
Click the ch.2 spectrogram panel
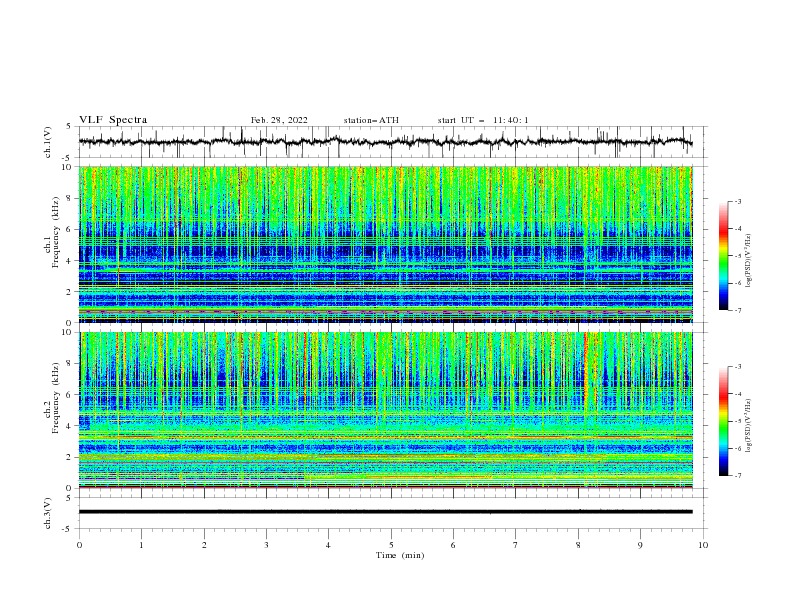coord(385,410)
